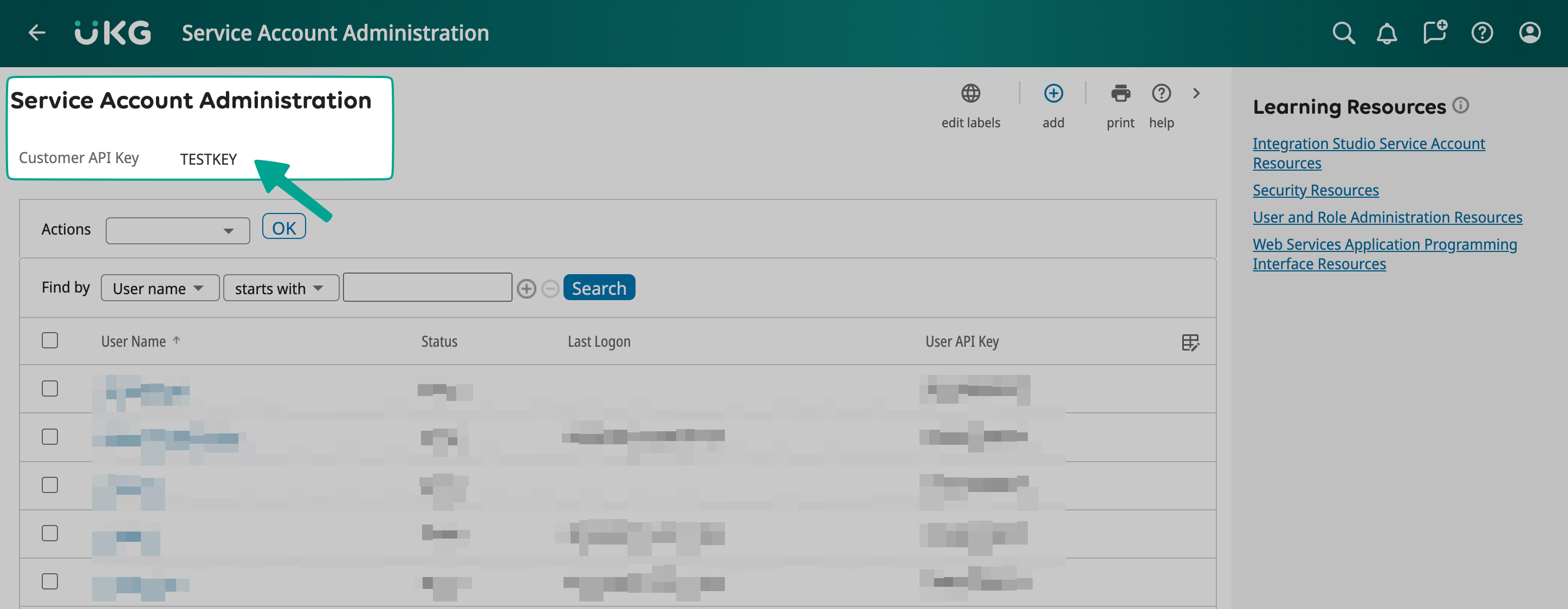Print the service account list
This screenshot has width=1568, height=609.
point(1120,94)
